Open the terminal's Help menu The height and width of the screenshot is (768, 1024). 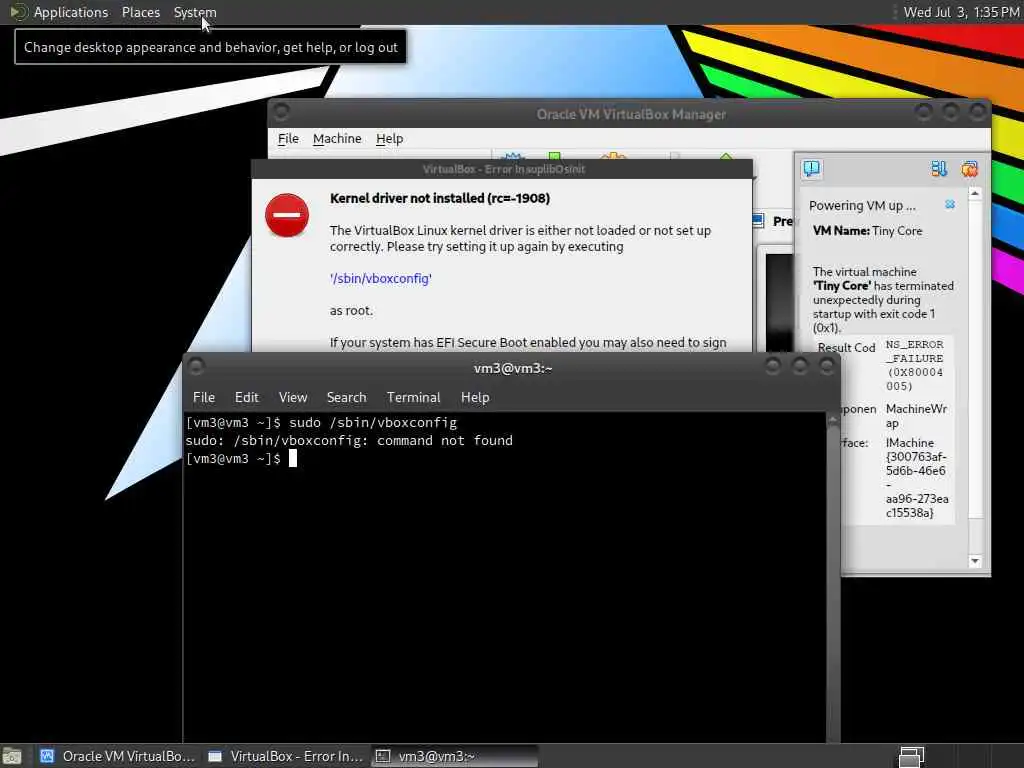pyautogui.click(x=475, y=397)
